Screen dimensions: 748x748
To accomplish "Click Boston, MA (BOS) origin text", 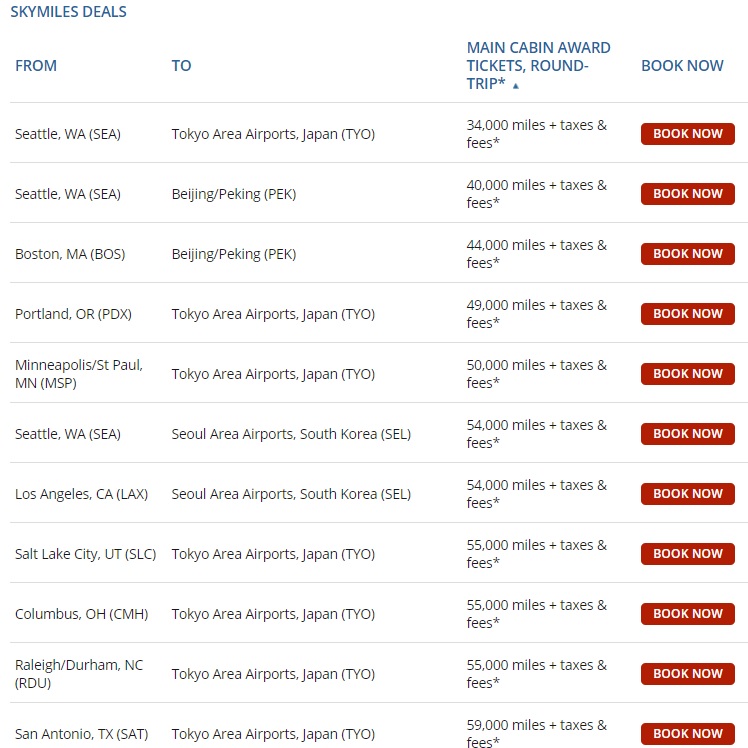I will [70, 254].
